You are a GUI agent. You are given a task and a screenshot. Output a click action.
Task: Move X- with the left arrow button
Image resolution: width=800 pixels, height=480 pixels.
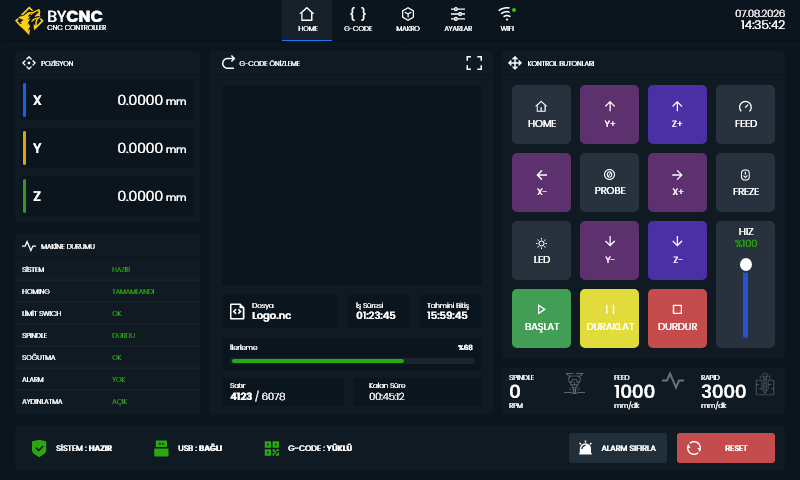click(541, 183)
